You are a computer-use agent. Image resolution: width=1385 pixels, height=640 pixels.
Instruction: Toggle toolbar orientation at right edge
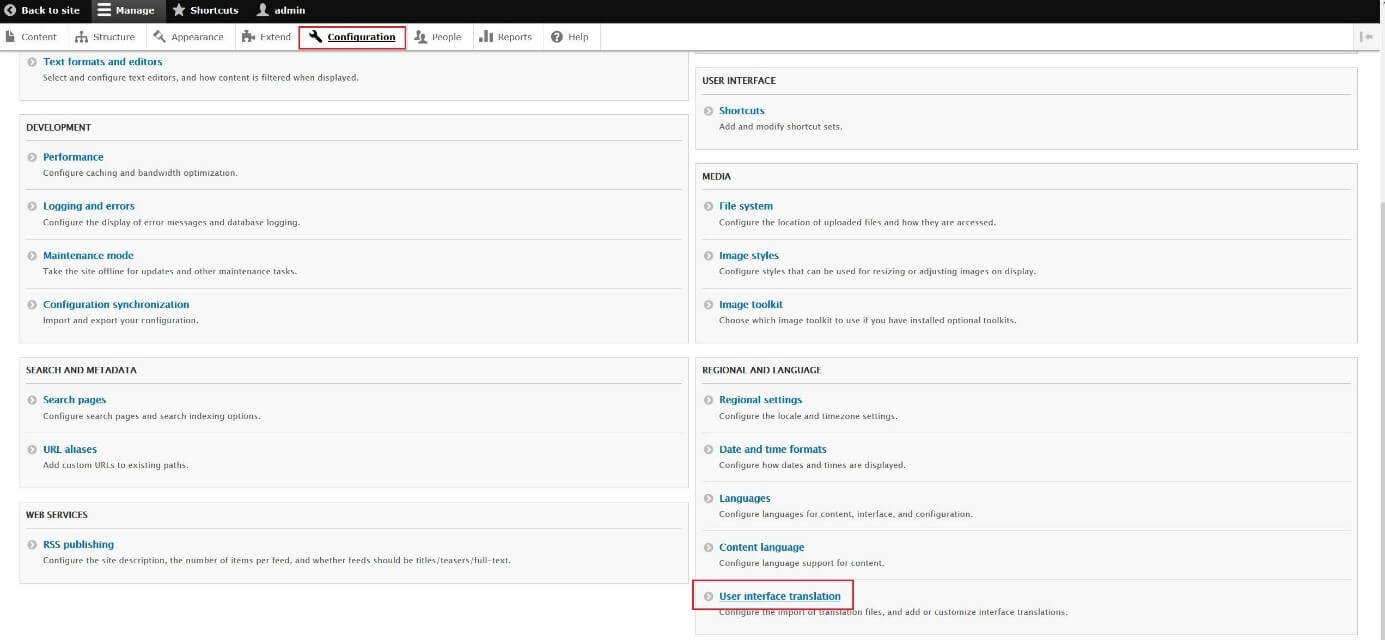click(x=1367, y=37)
